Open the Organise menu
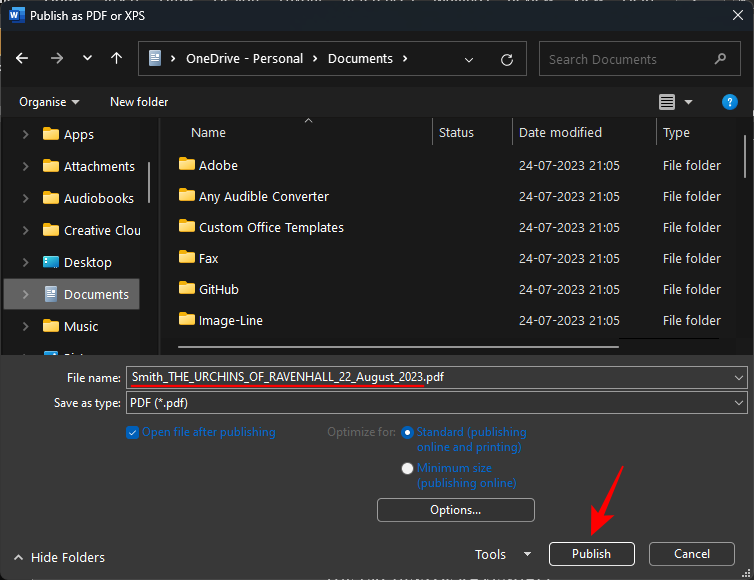754x580 pixels. [49, 102]
